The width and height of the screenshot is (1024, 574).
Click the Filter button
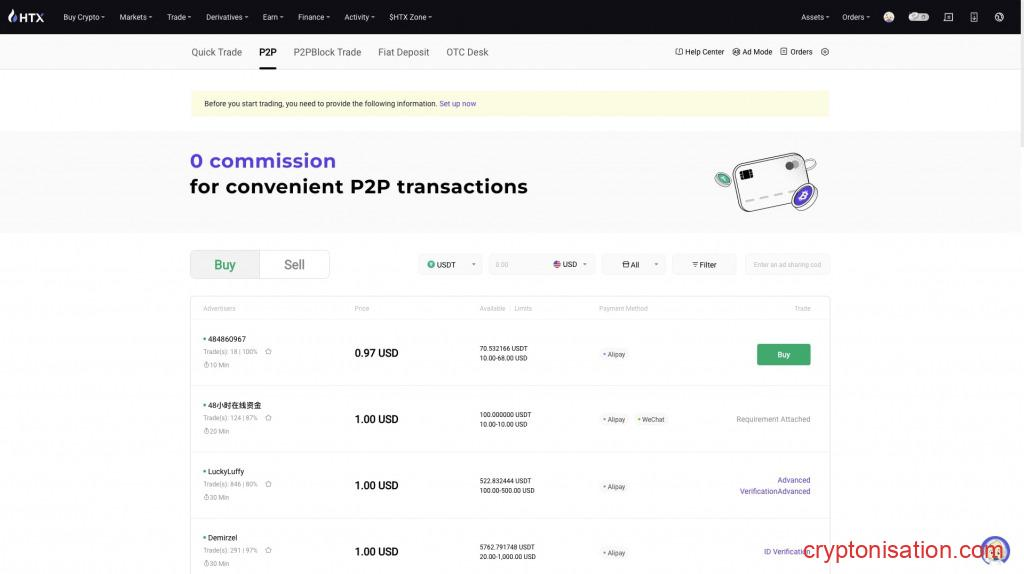[704, 265]
